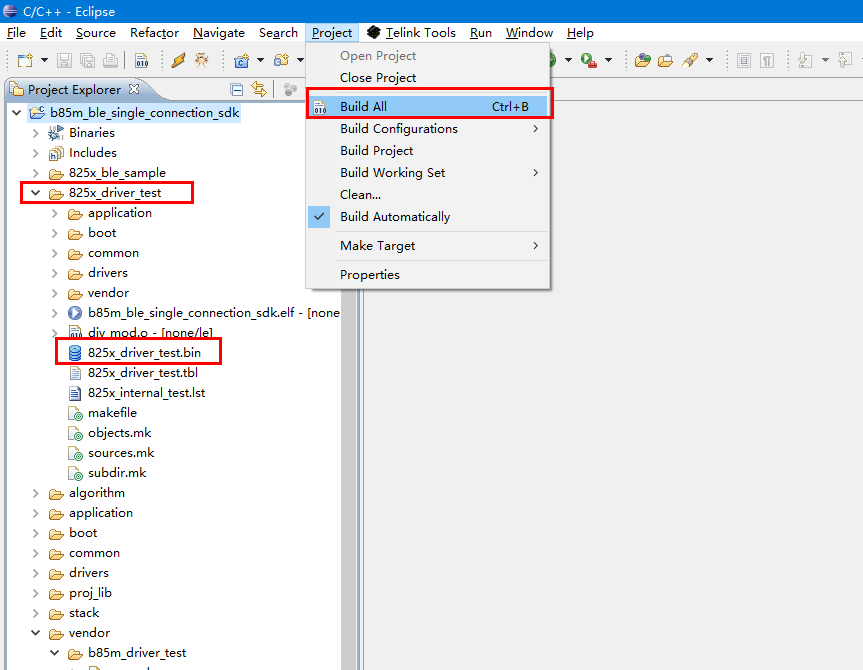
Task: Click the bug creature toolbar icon
Action: [201, 60]
